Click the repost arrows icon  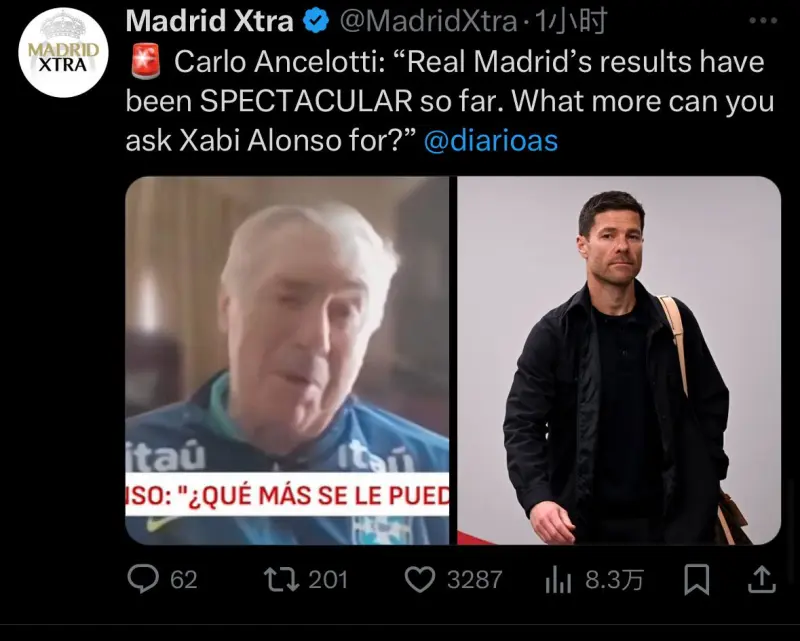[282, 580]
